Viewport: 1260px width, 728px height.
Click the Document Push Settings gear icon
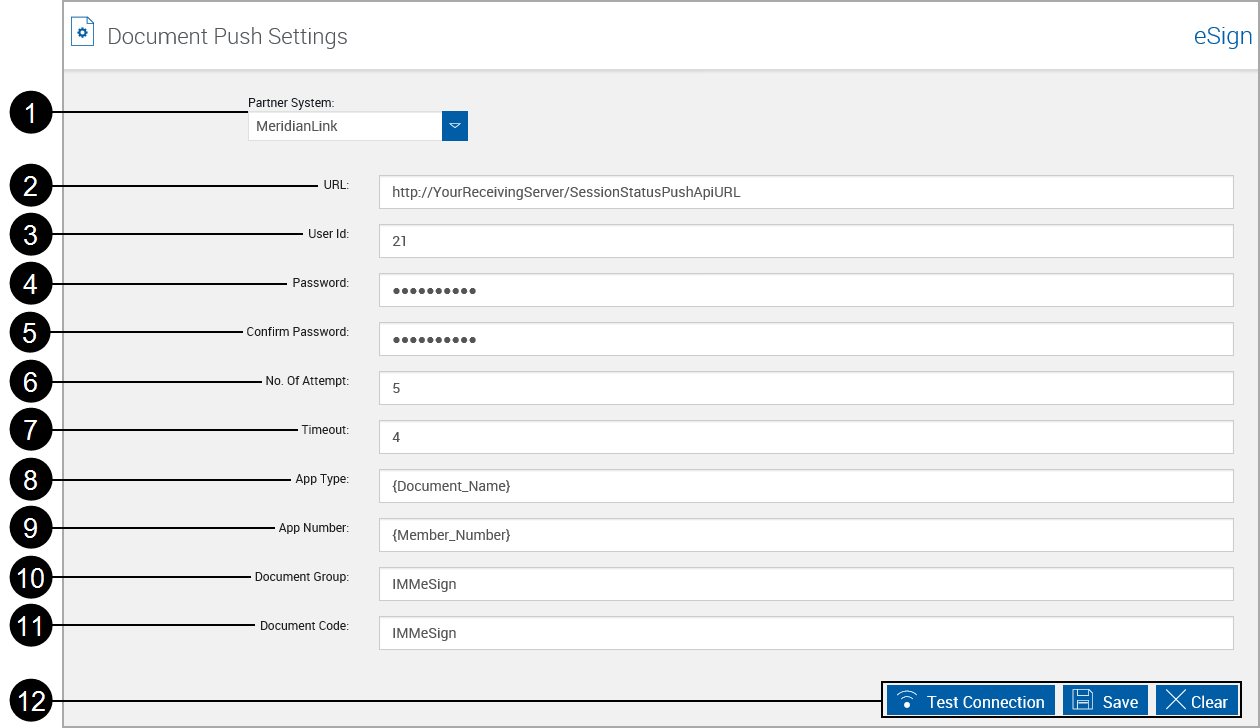click(82, 31)
